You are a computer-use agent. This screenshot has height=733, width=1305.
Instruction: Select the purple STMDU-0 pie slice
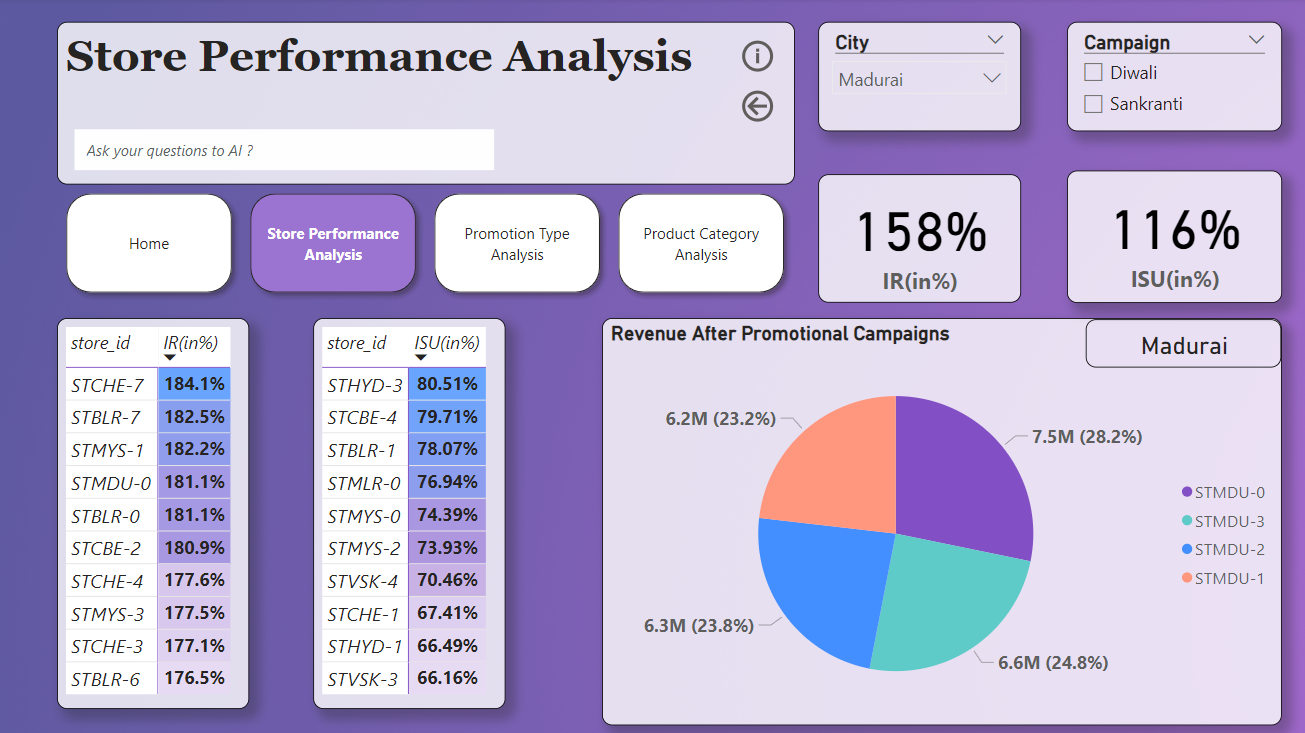[x=960, y=470]
